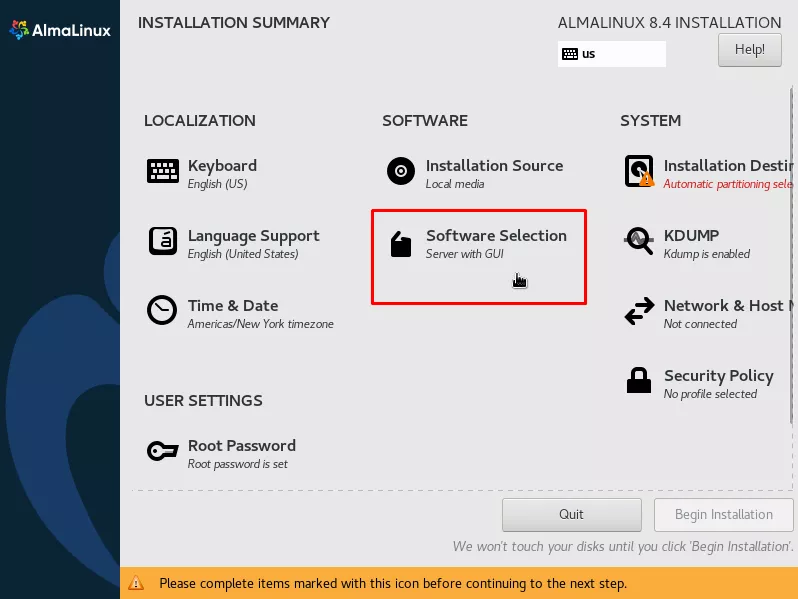Click the Root Password key icon
This screenshot has width=798, height=599.
162,450
